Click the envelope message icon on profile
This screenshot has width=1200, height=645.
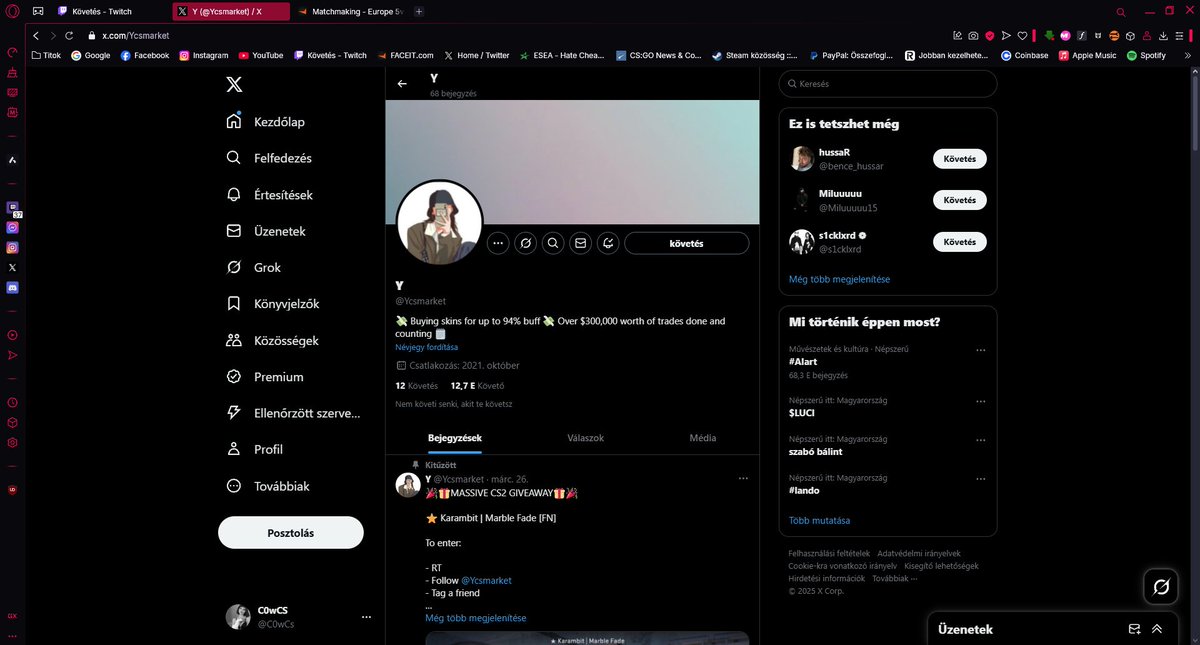(580, 243)
